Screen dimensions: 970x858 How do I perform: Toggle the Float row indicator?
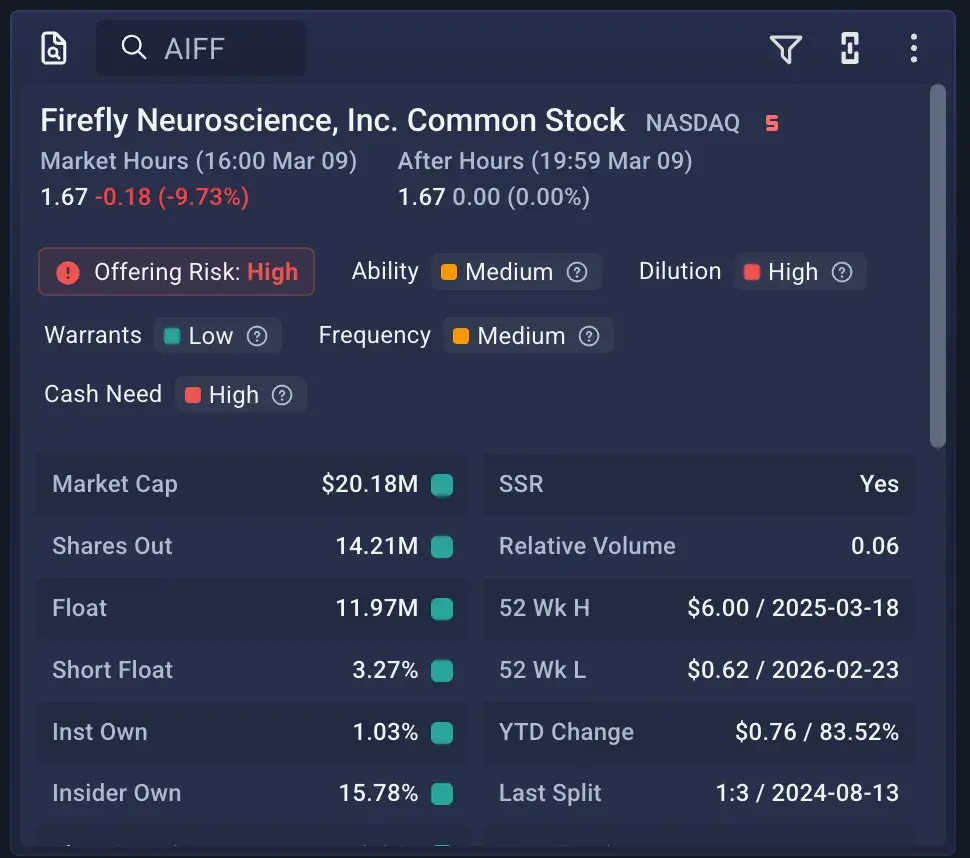click(440, 608)
